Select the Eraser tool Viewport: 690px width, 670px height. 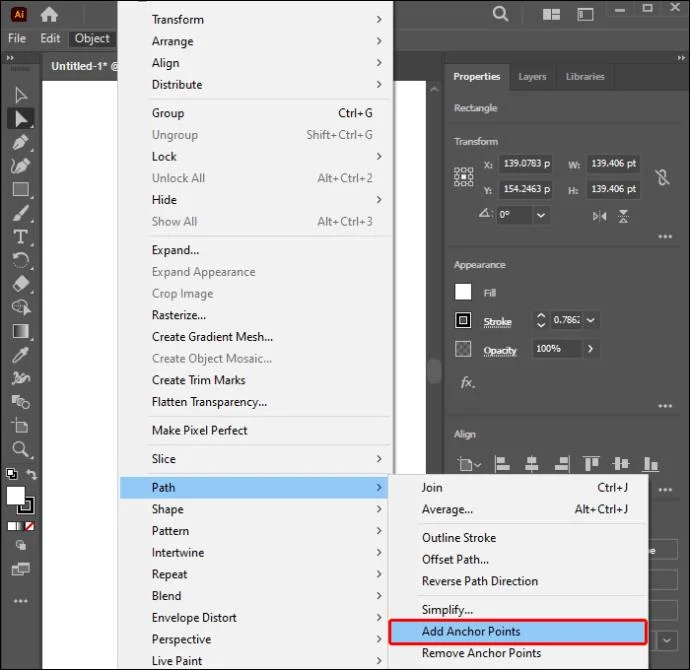point(20,284)
